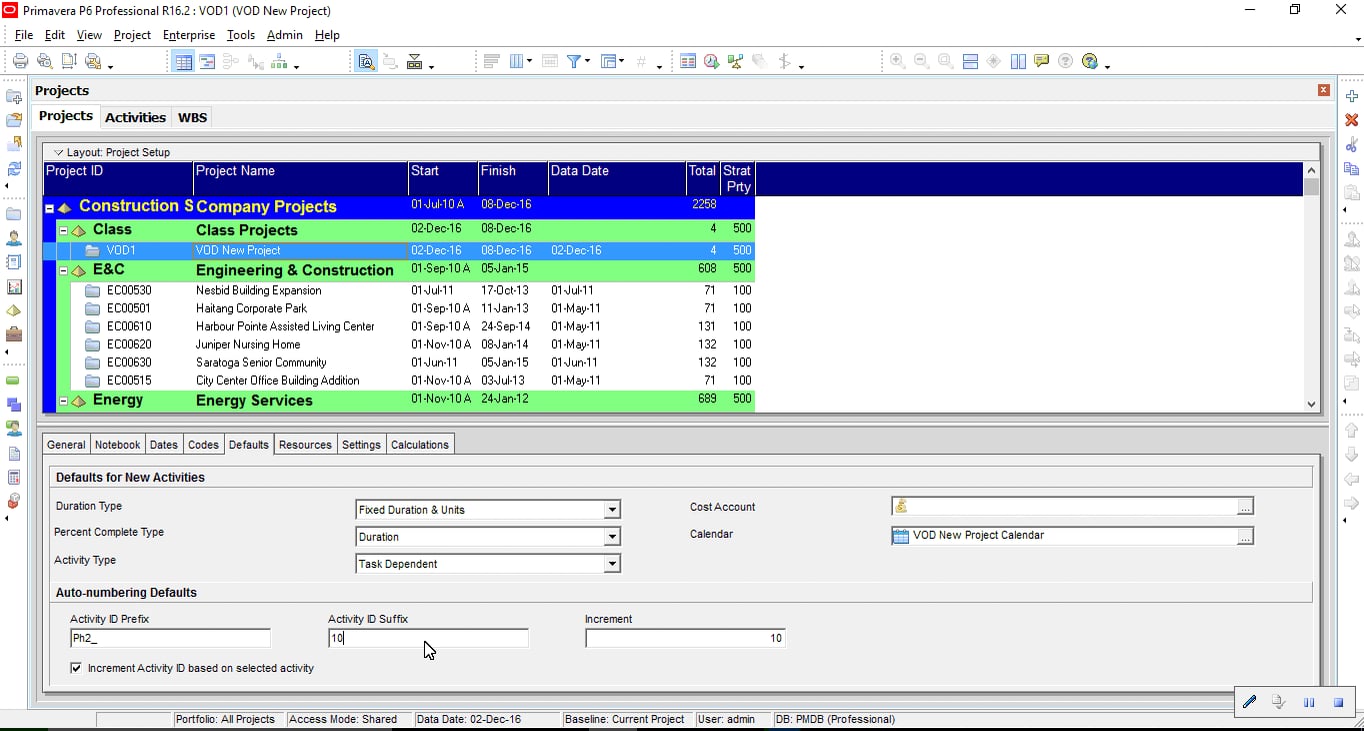Collapse the E&C Engineering & Construction group
This screenshot has width=1364, height=731.
(63, 271)
